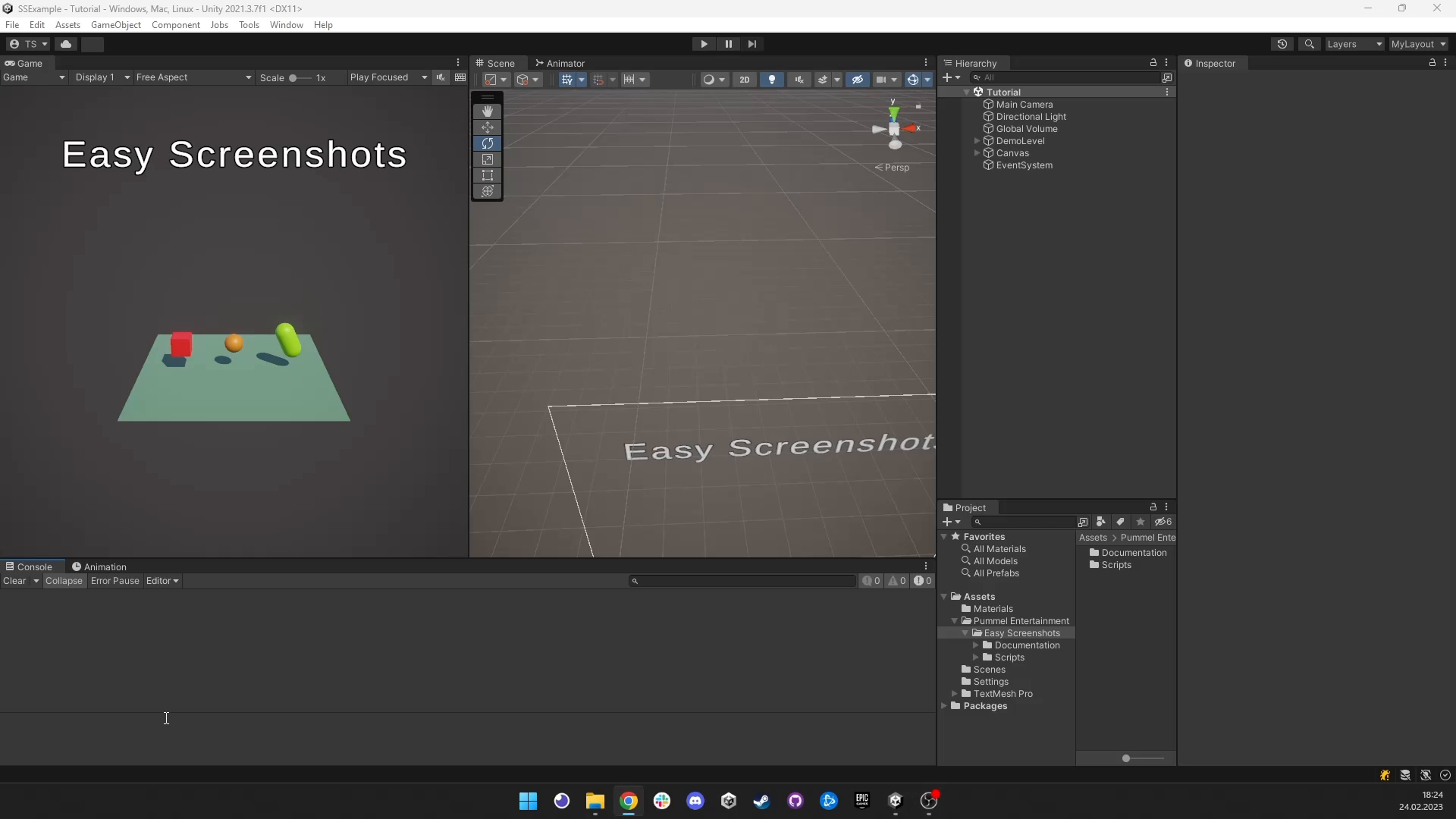Open global search magnifier icon
This screenshot has height=819, width=1456.
[x=1309, y=44]
